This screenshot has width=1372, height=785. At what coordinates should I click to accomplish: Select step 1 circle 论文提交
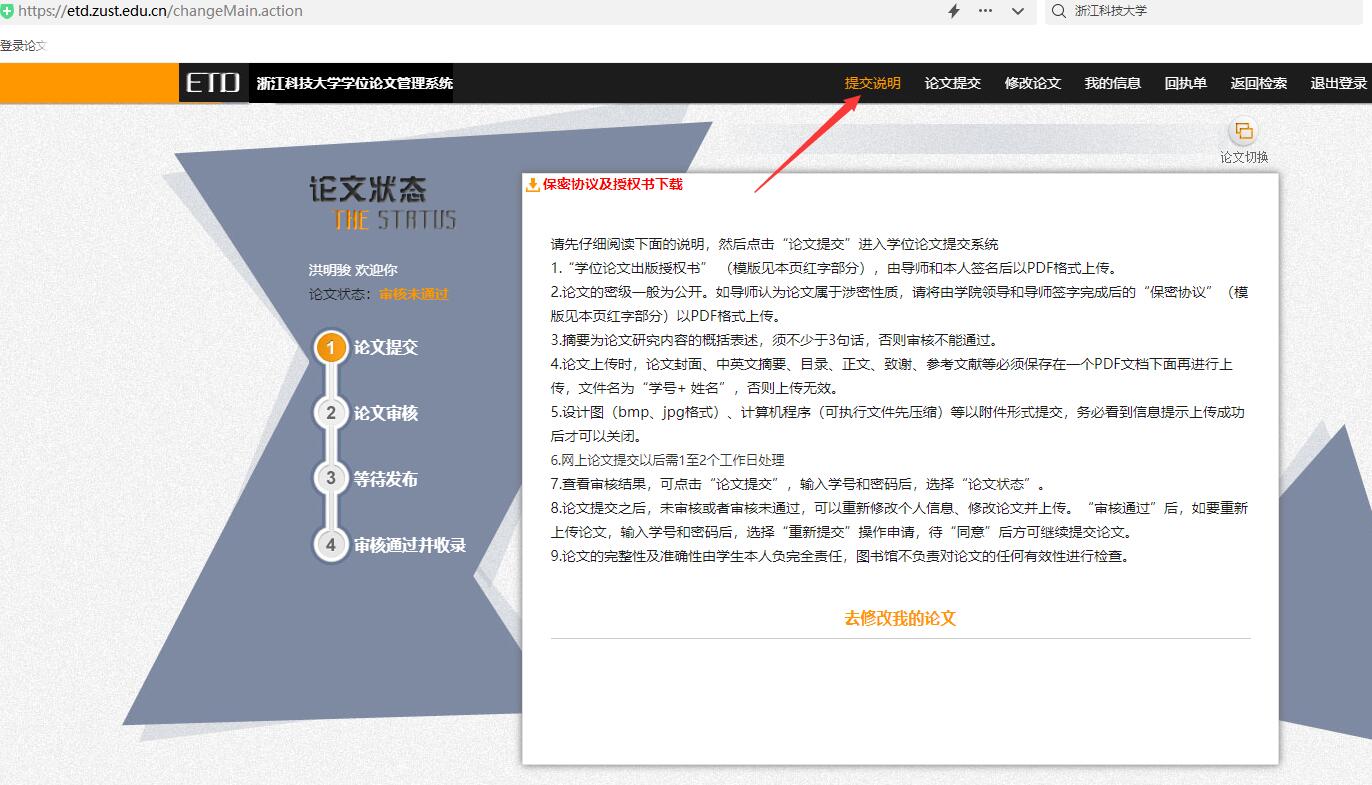(331, 348)
